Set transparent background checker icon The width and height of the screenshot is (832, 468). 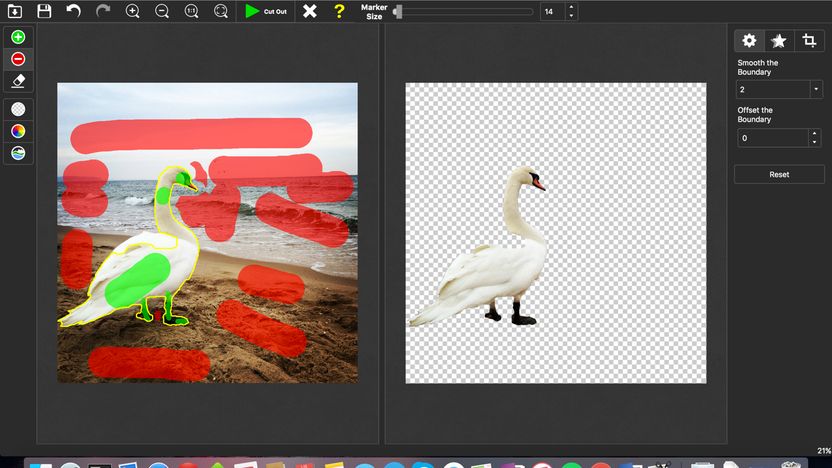click(18, 109)
